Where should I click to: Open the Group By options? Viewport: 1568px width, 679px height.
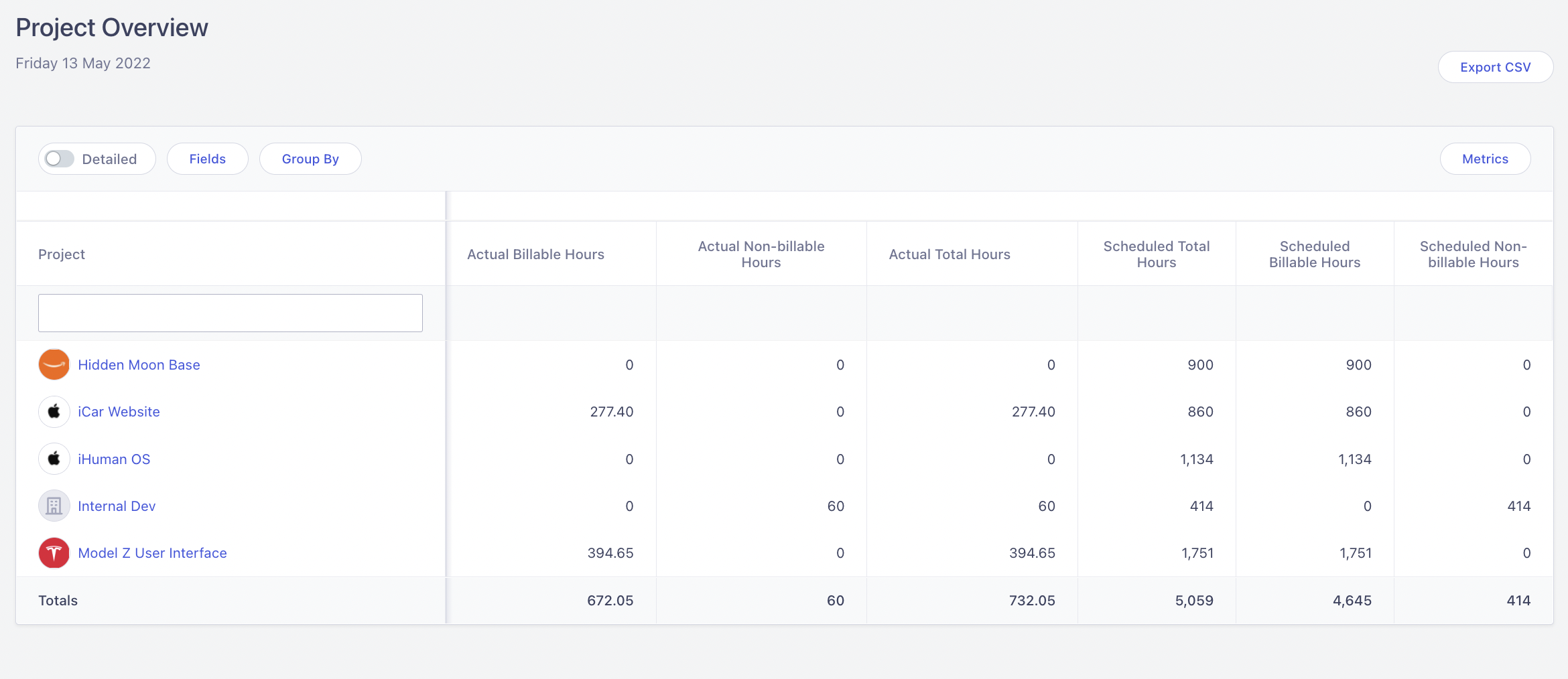point(310,159)
